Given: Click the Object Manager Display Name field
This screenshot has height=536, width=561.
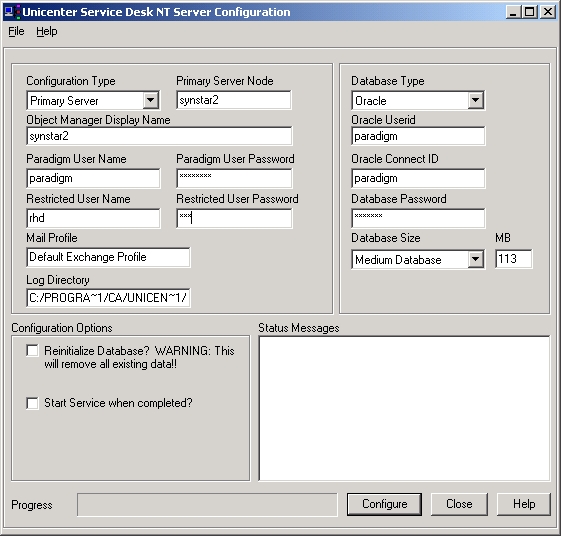Looking at the screenshot, I should [159, 136].
